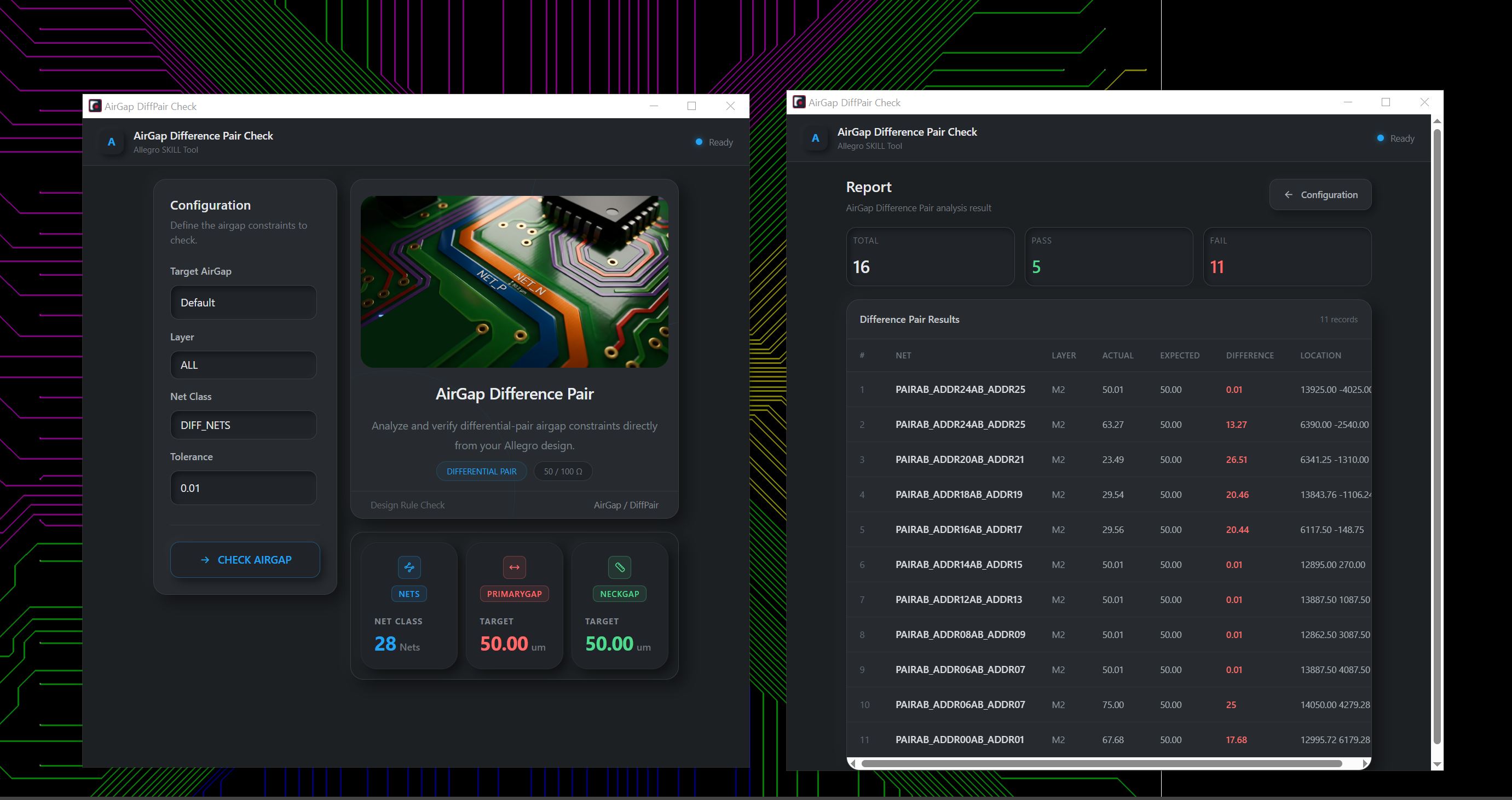The width and height of the screenshot is (1512, 800).
Task: Click the FAIL 11 summary card
Action: [1287, 257]
